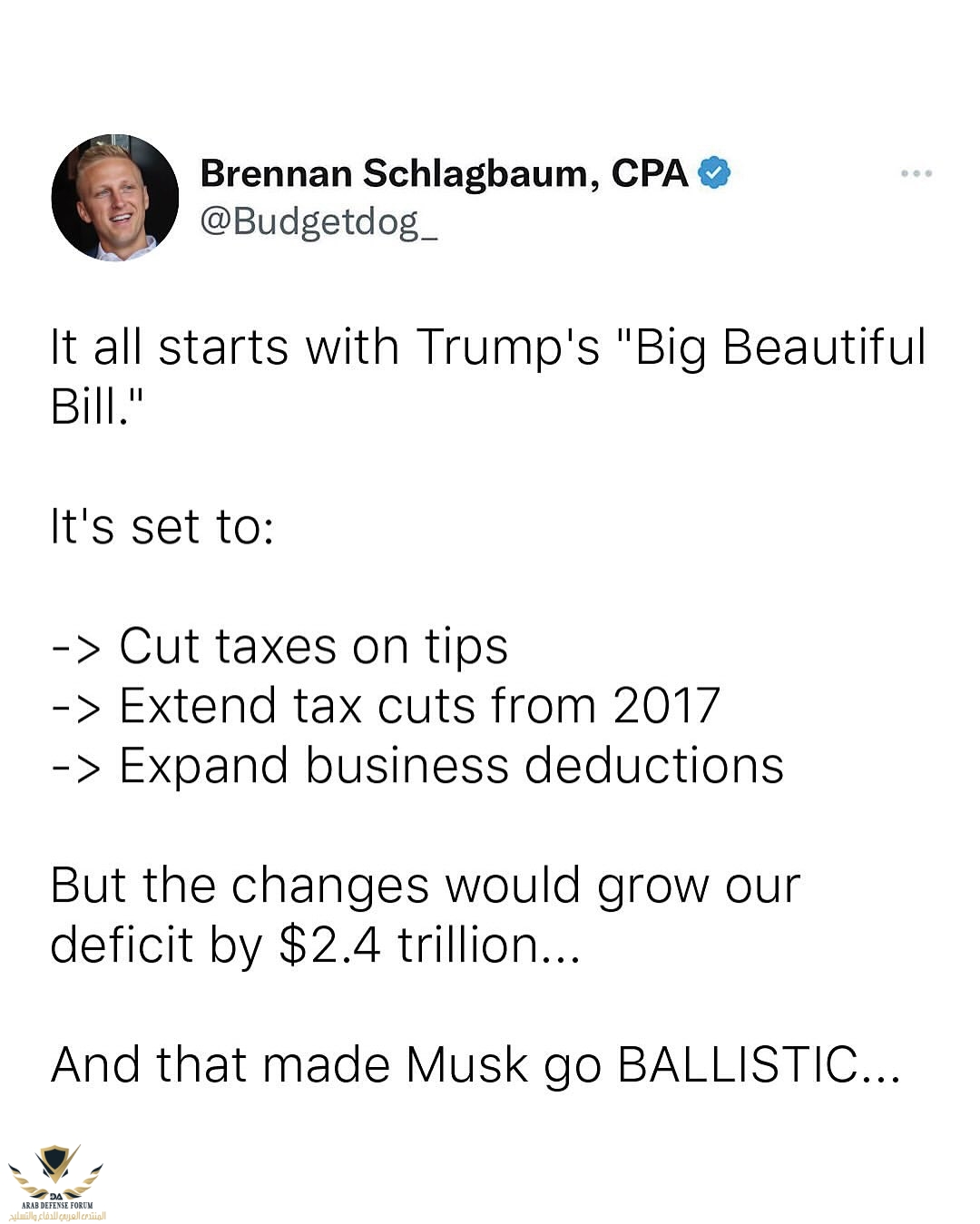Click the word "Trump's" in the tweet
This screenshot has width=980, height=1224.
507,347
